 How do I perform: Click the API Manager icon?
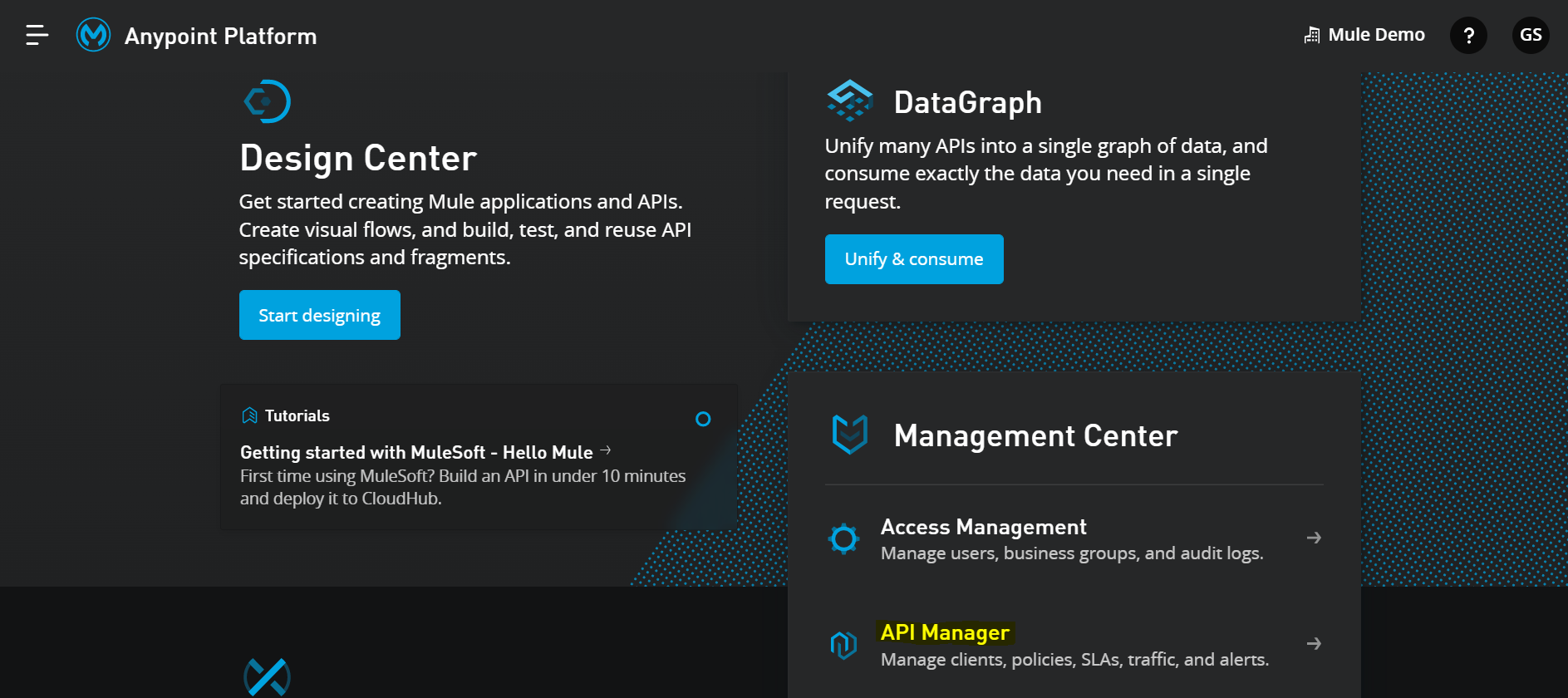coord(843,644)
